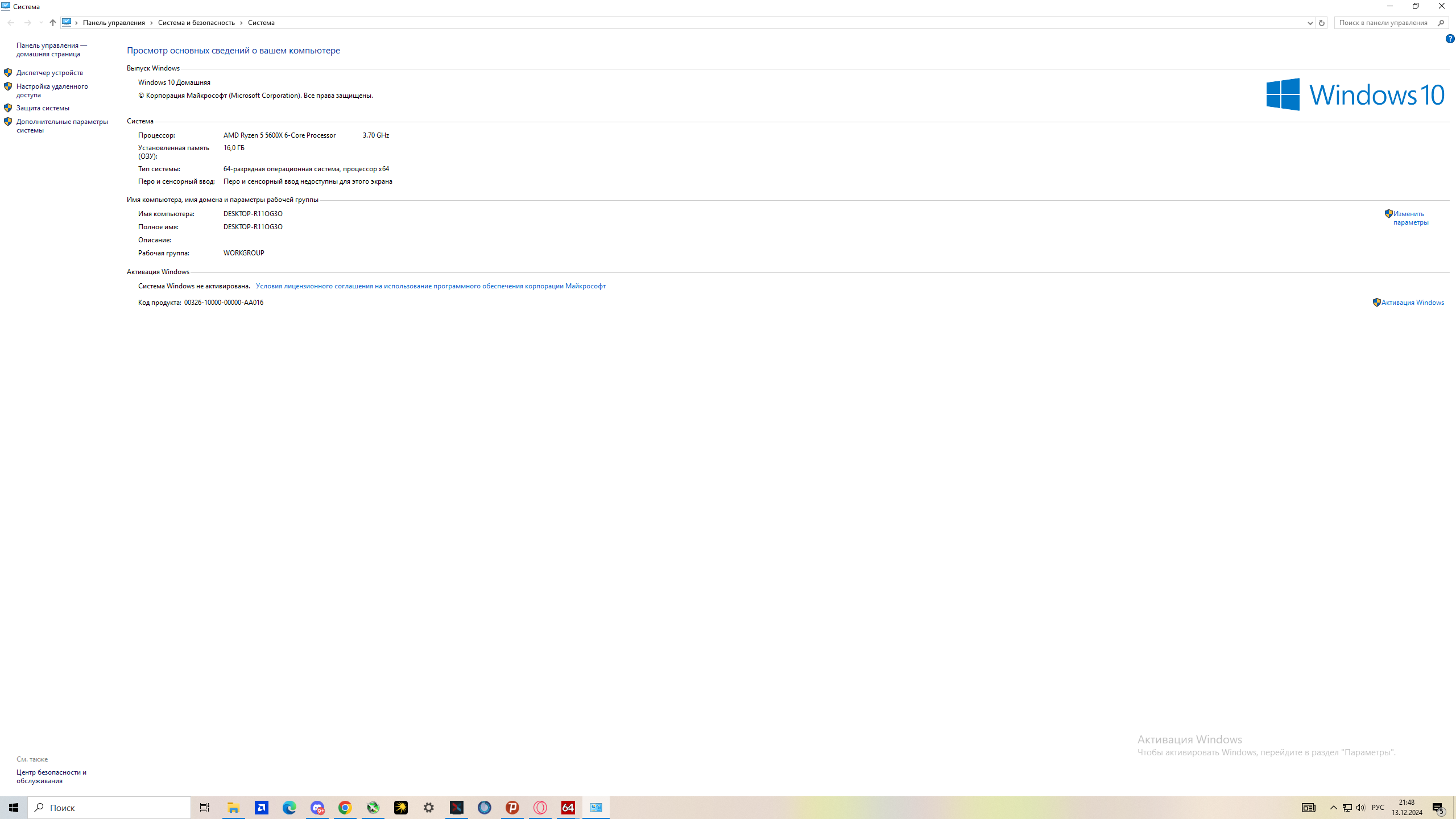
Task: Open 'Защита системы' link
Action: (x=43, y=108)
